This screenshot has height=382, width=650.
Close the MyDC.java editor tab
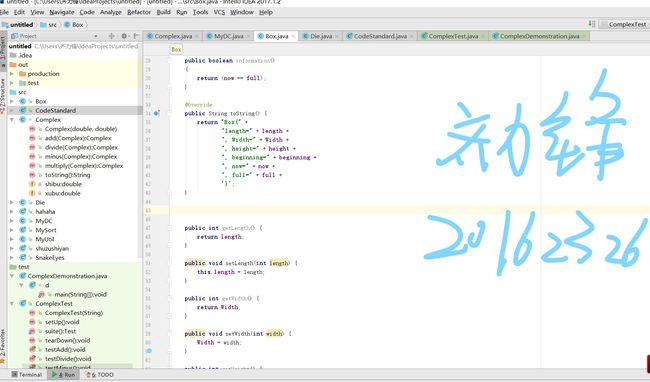(248, 36)
